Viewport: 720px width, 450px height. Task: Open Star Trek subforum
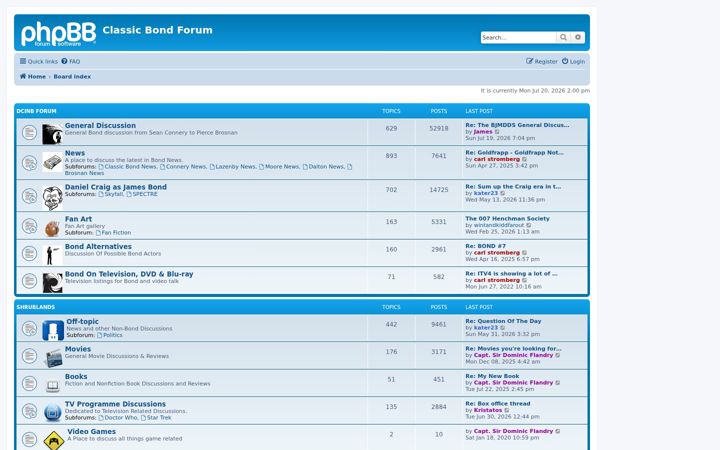[x=158, y=418]
